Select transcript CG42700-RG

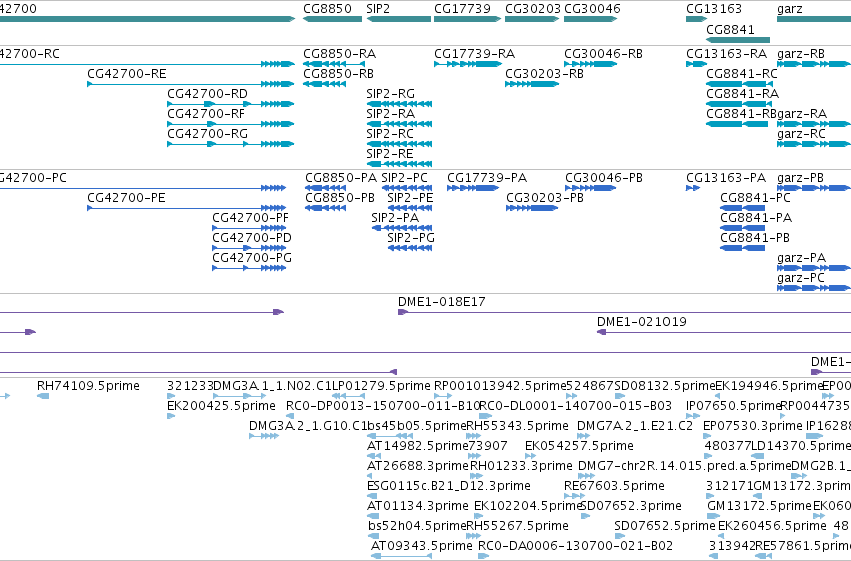(231, 144)
